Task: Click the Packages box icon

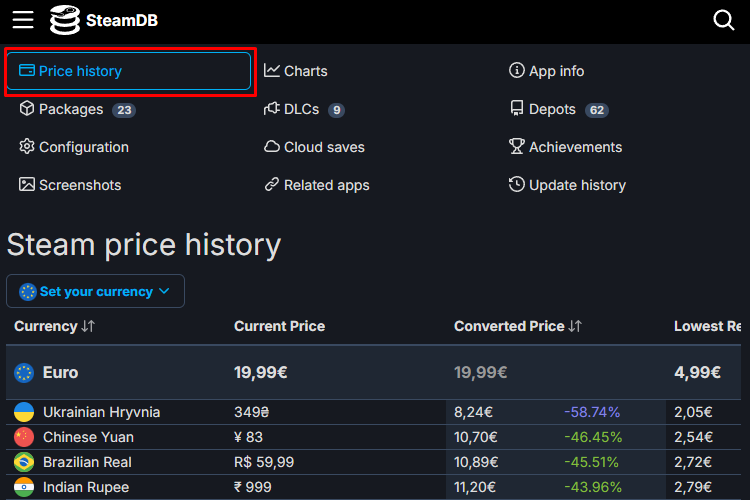Action: click(x=27, y=108)
